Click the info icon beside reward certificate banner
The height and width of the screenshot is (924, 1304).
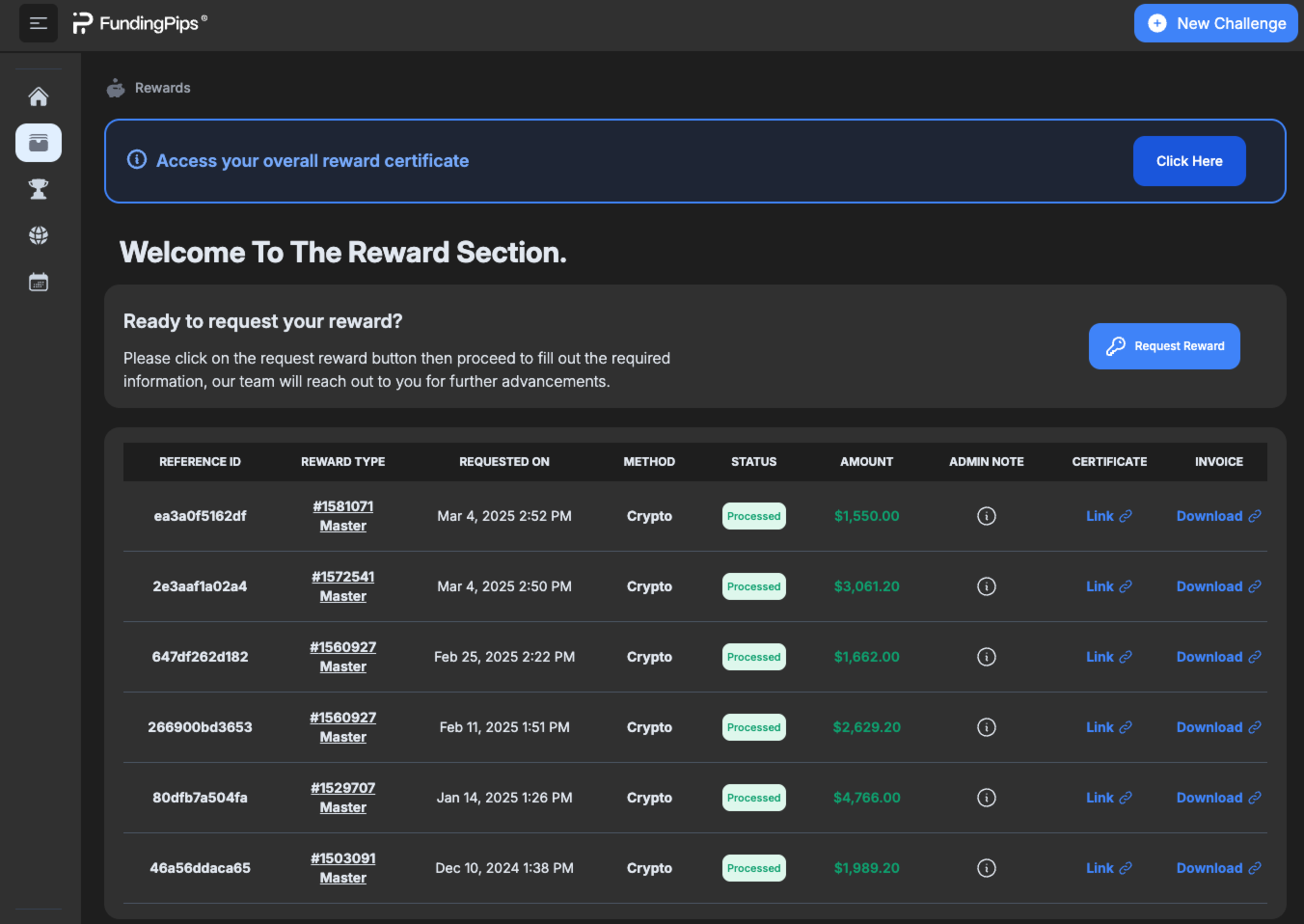pos(137,159)
